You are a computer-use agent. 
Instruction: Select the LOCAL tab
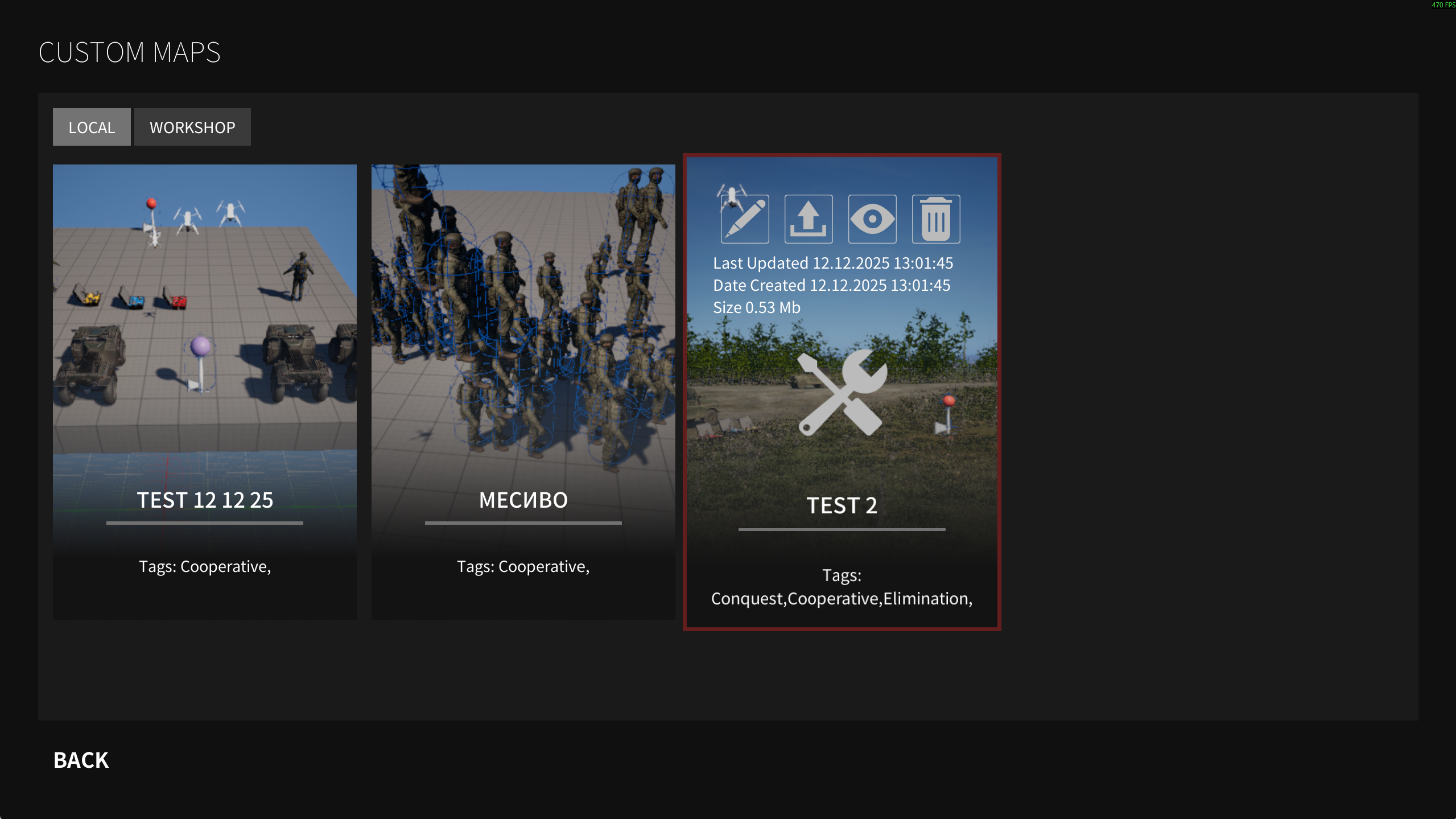(92, 127)
